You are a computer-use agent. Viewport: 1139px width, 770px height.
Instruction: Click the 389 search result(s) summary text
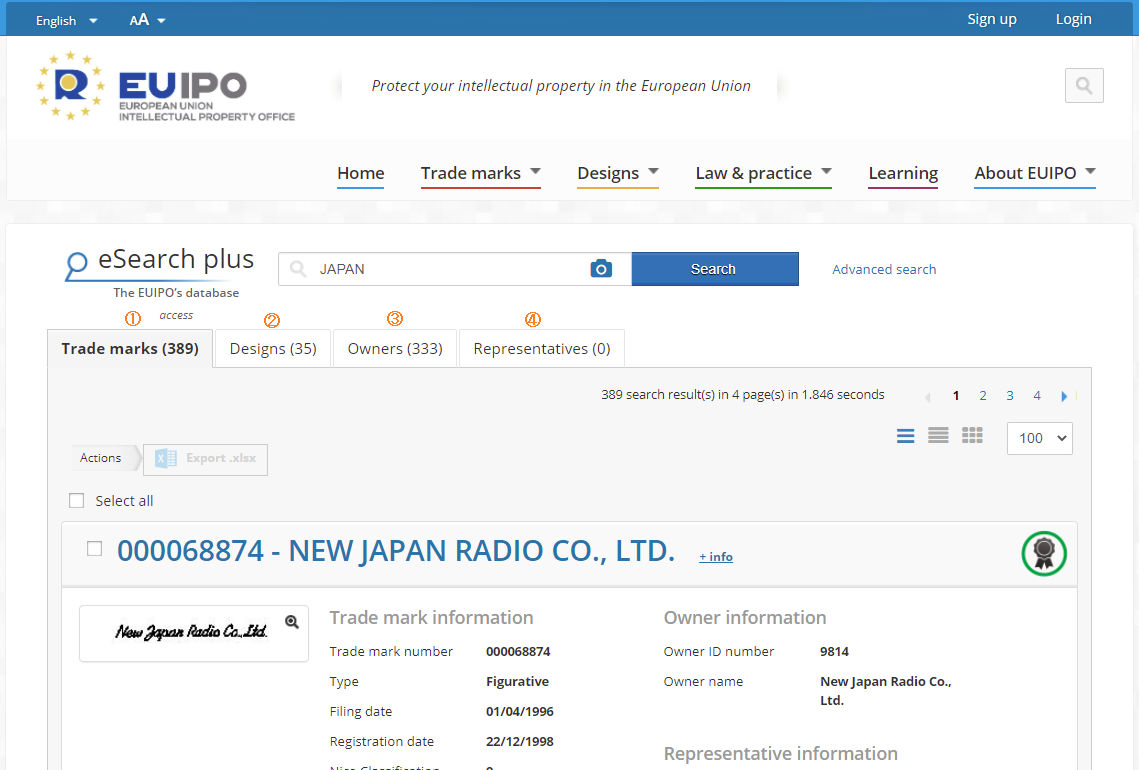point(742,394)
